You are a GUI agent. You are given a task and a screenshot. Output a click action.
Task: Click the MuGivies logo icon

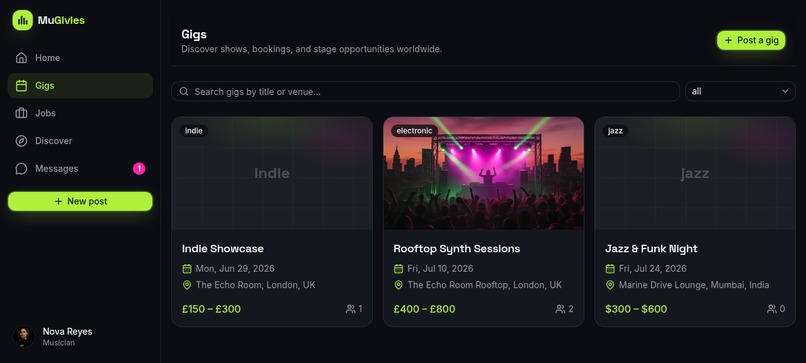point(22,21)
